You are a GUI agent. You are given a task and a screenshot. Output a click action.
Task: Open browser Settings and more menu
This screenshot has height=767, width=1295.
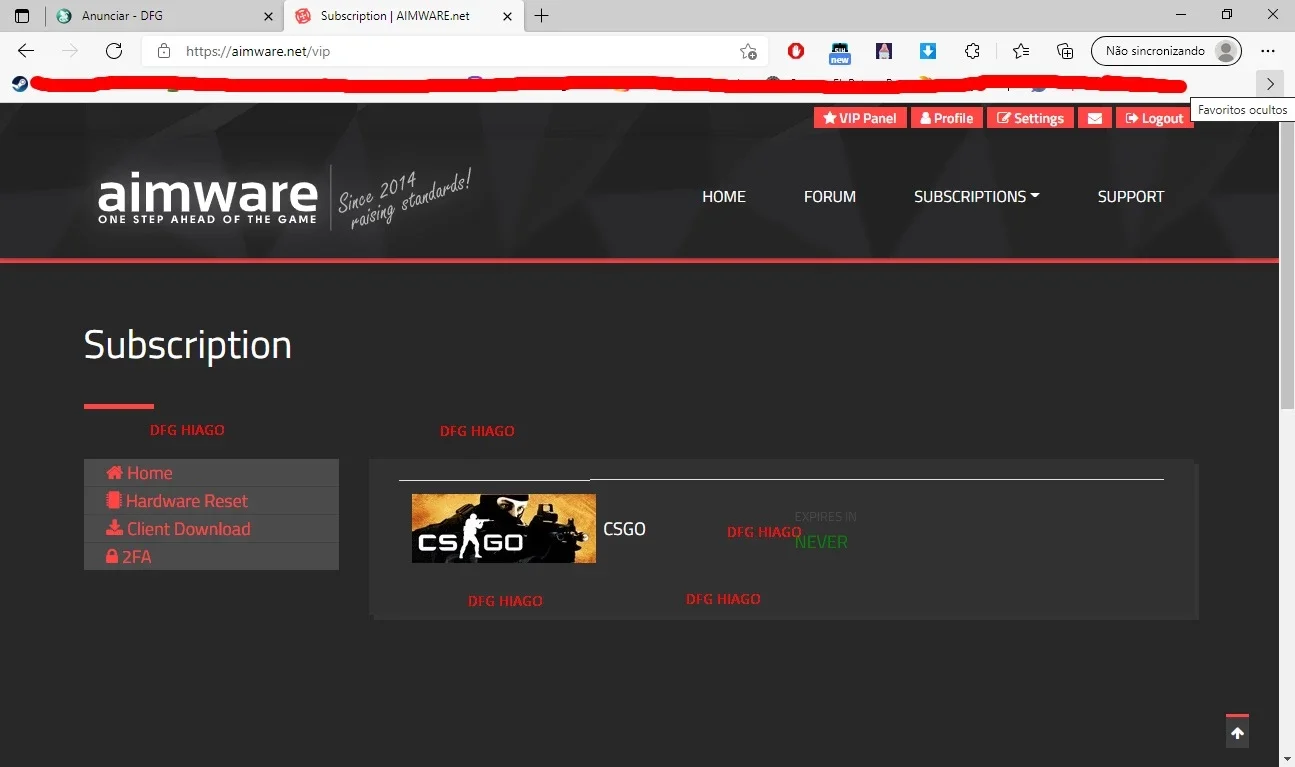pyautogui.click(x=1268, y=51)
